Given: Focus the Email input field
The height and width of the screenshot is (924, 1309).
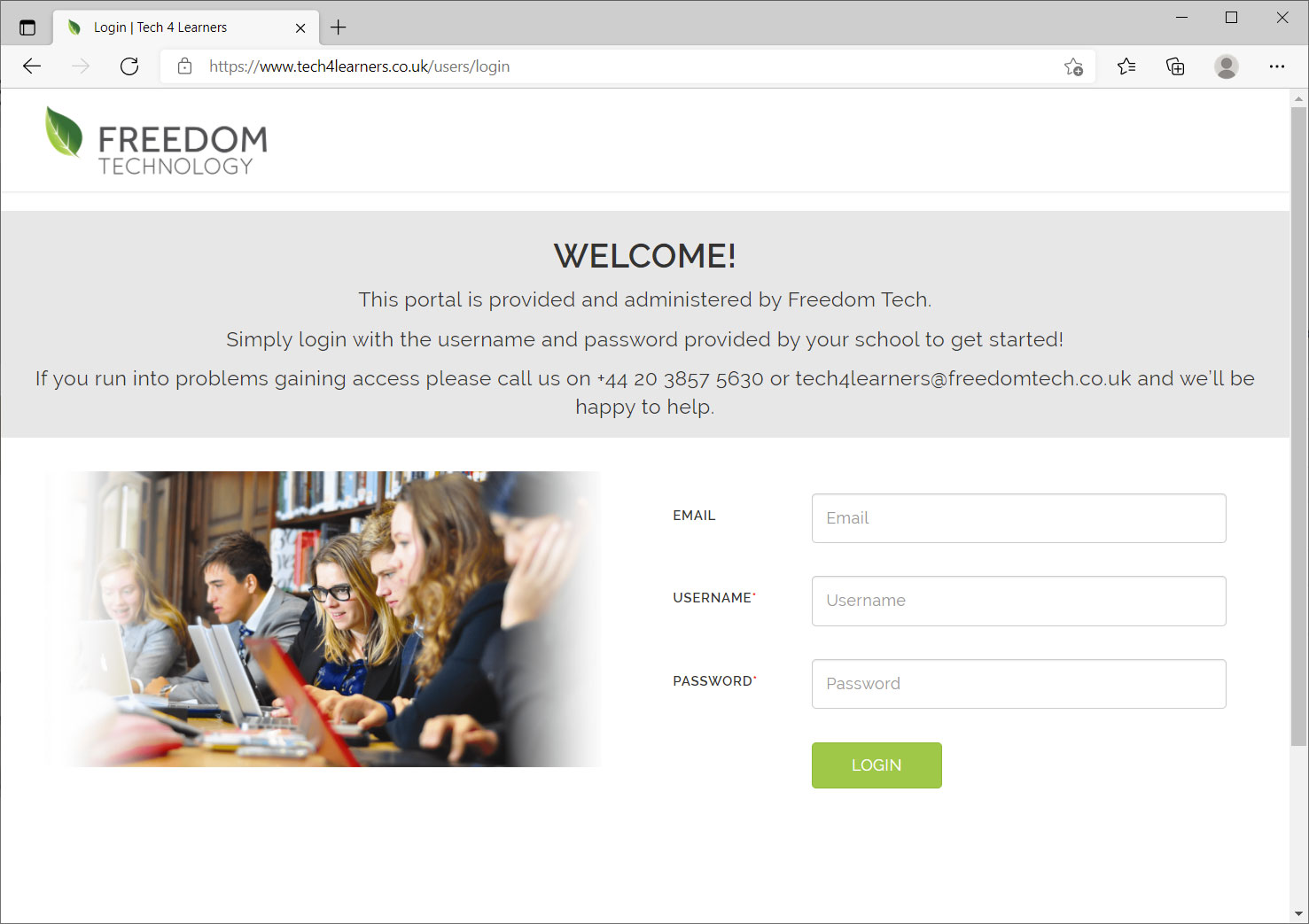Looking at the screenshot, I should [x=1019, y=518].
